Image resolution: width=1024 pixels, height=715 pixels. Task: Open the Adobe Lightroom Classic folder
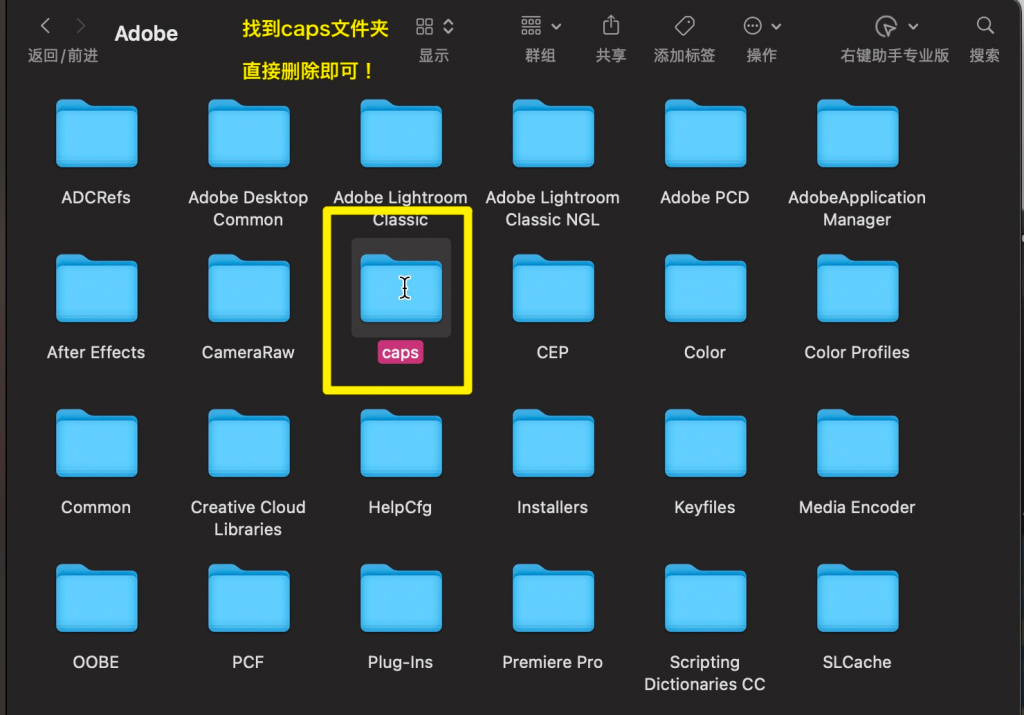pyautogui.click(x=400, y=133)
